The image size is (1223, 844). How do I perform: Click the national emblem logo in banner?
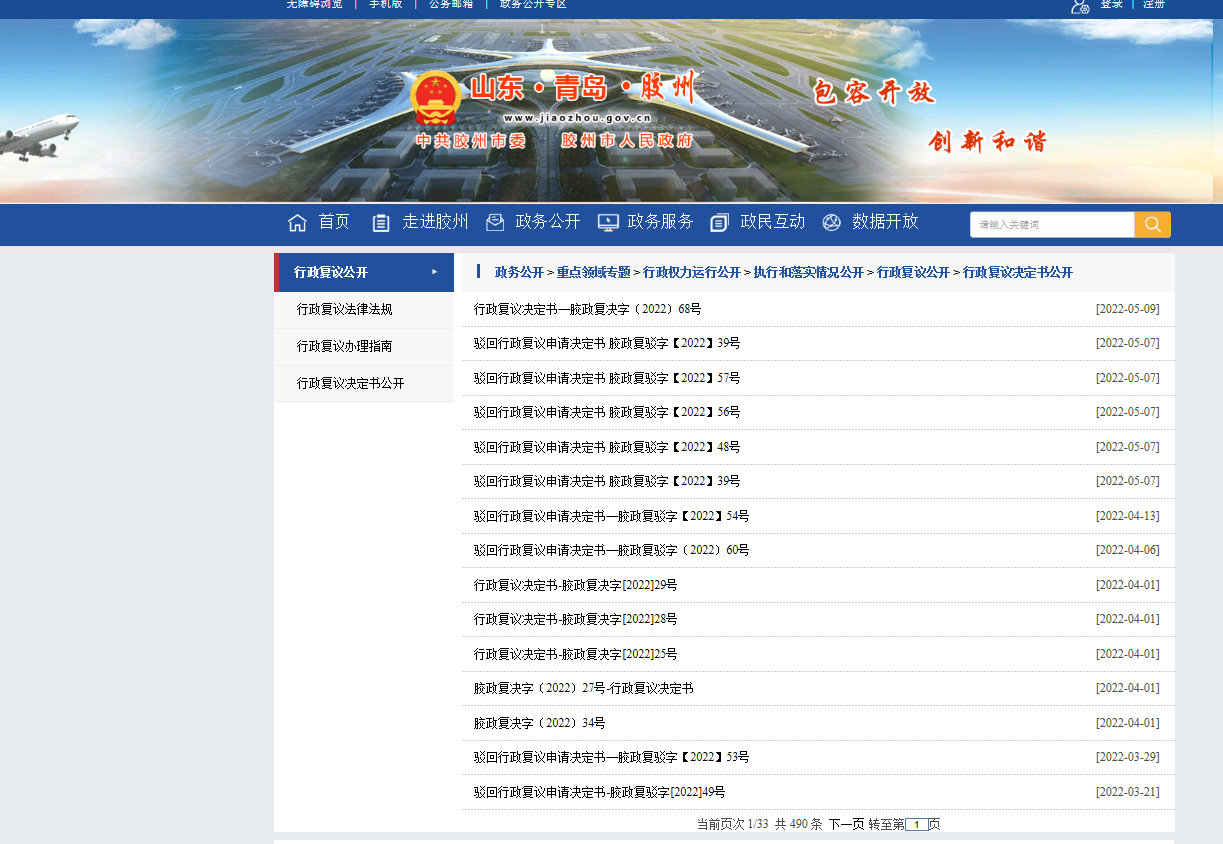tap(436, 99)
